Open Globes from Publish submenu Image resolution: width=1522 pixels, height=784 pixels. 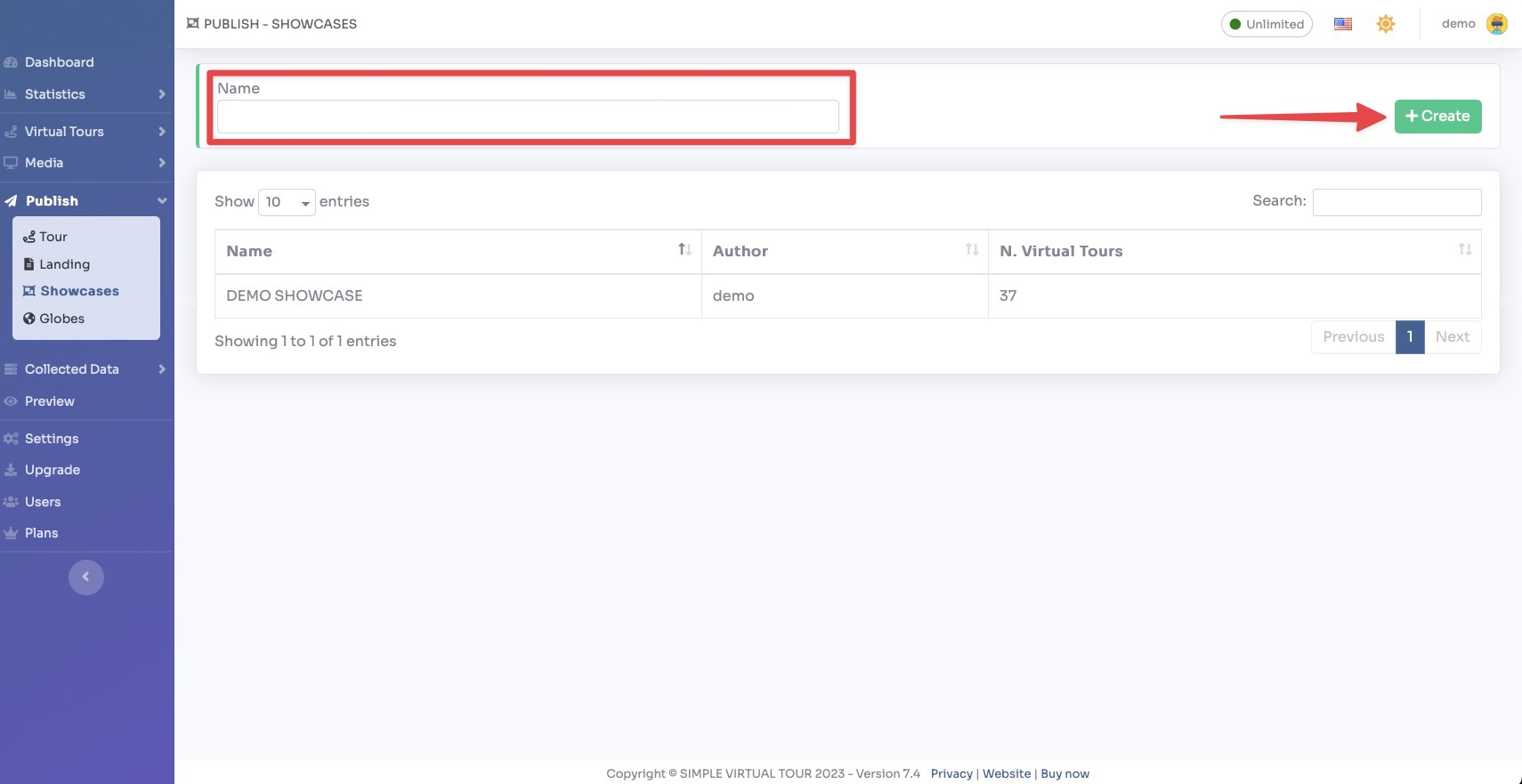pyautogui.click(x=61, y=319)
